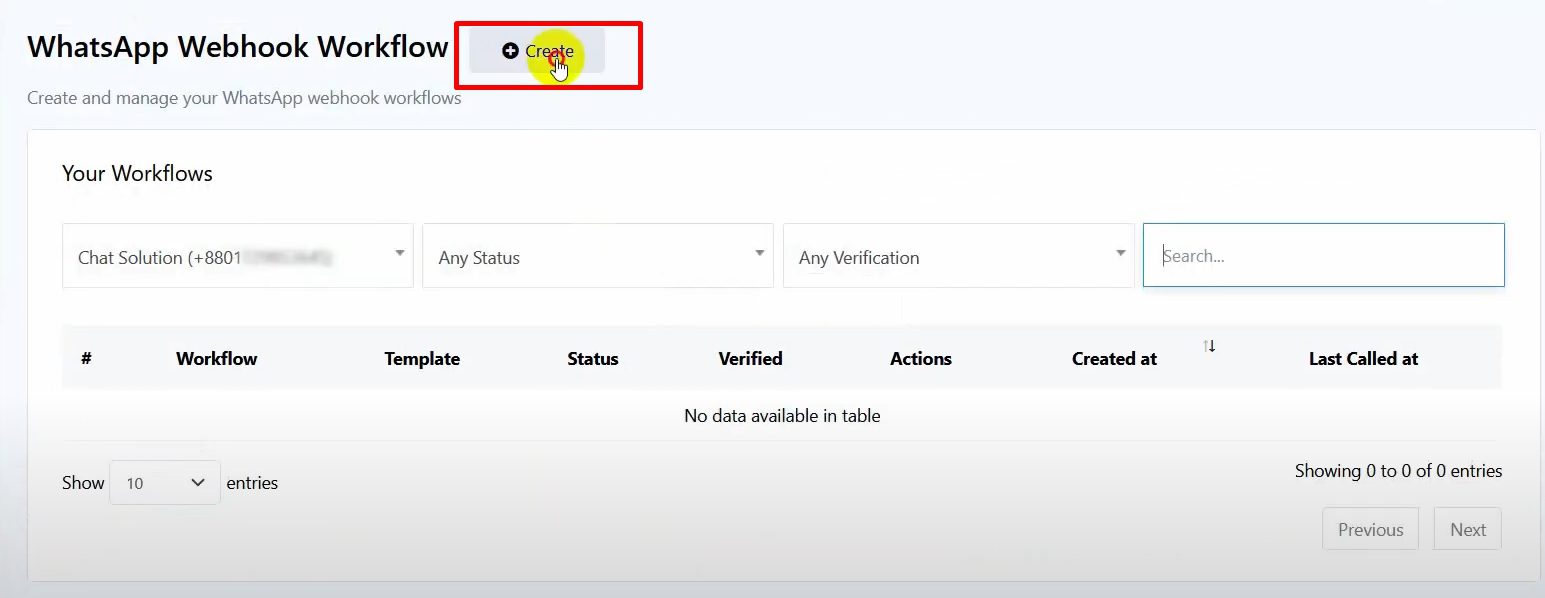Click the No data available table row
Screen dimensions: 1545x598
click(x=782, y=415)
